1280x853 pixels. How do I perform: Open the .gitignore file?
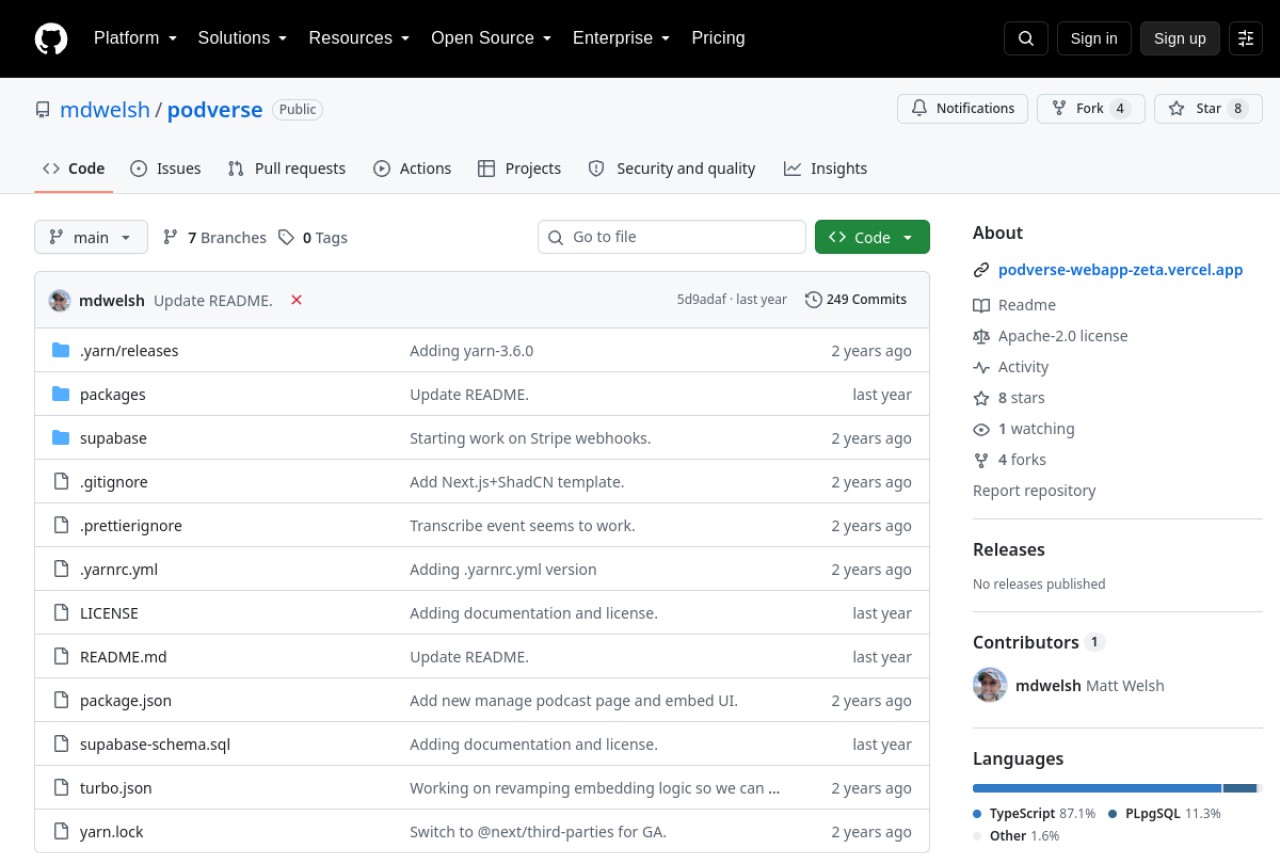114,482
